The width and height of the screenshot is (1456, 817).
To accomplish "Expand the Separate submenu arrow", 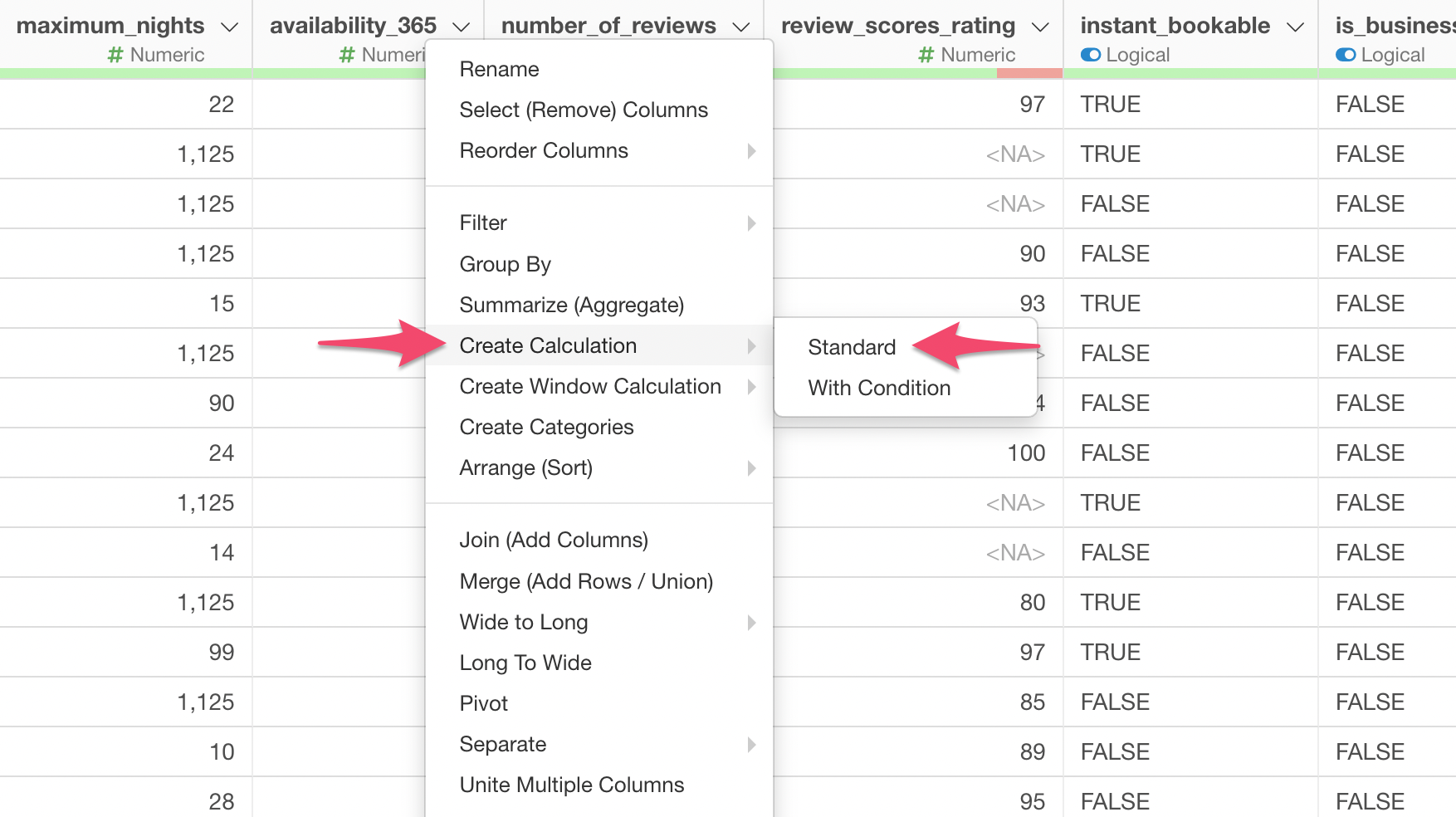I will [752, 745].
